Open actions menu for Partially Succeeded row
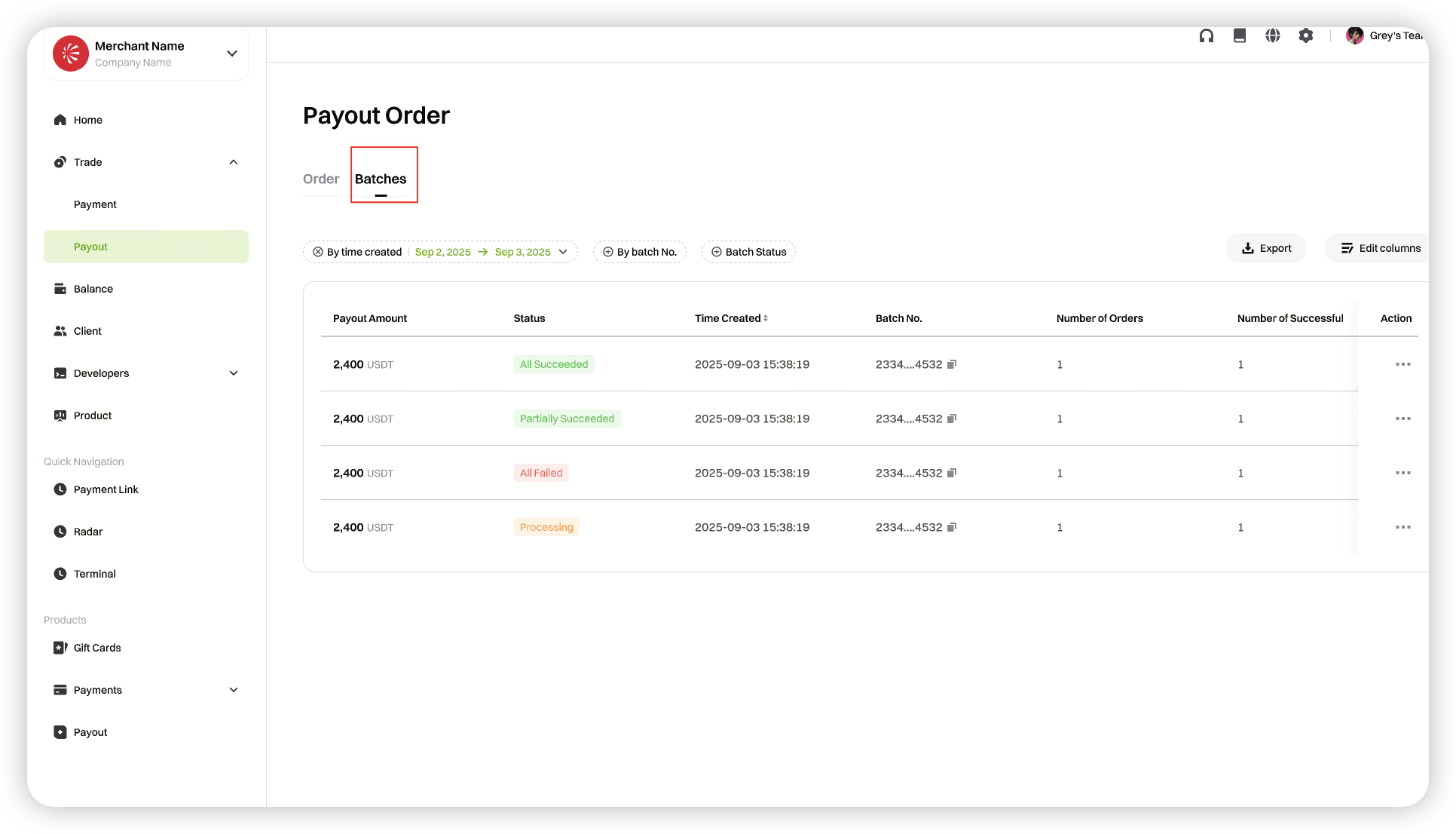 click(x=1402, y=419)
